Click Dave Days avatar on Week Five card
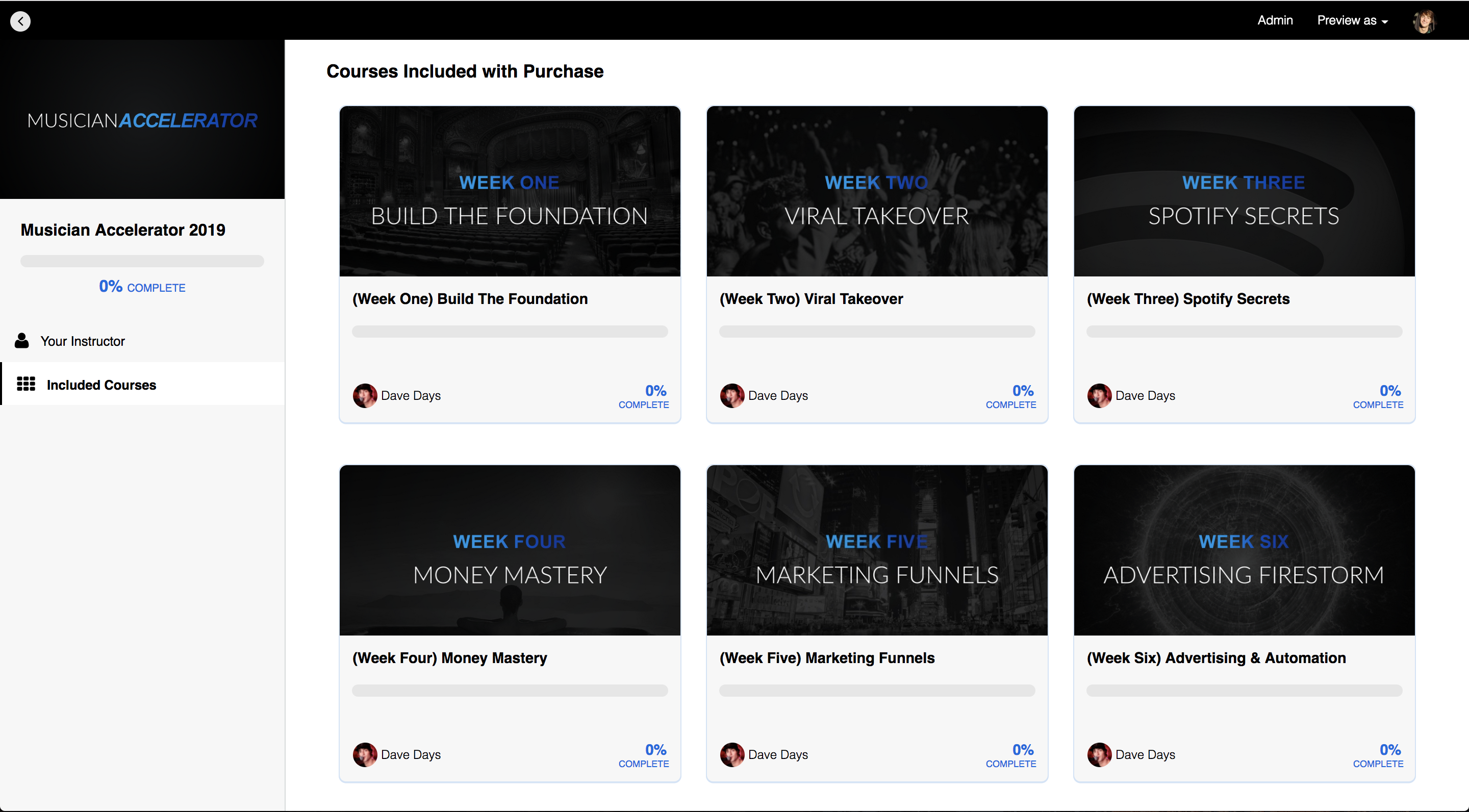This screenshot has height=812, width=1469. tap(732, 754)
